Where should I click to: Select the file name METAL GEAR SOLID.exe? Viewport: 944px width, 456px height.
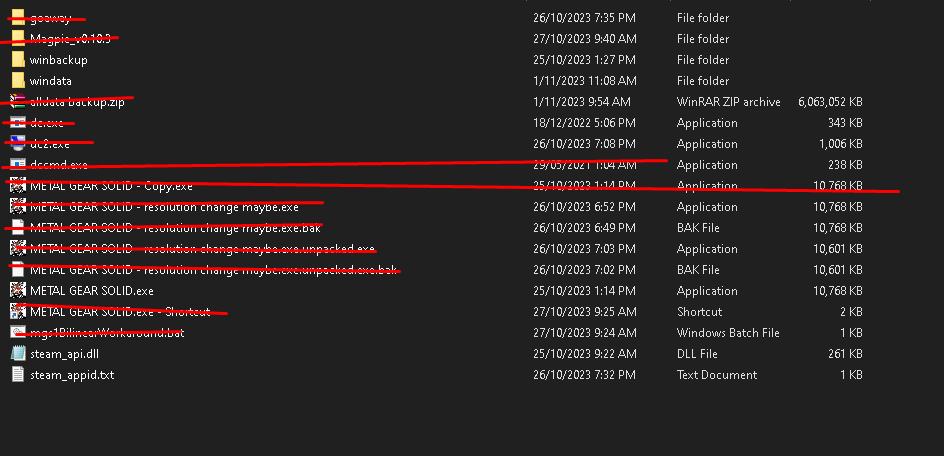pos(92,291)
